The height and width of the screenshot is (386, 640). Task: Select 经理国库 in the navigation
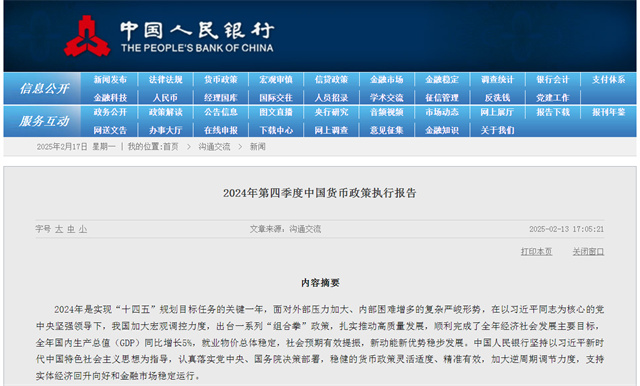(x=221, y=98)
